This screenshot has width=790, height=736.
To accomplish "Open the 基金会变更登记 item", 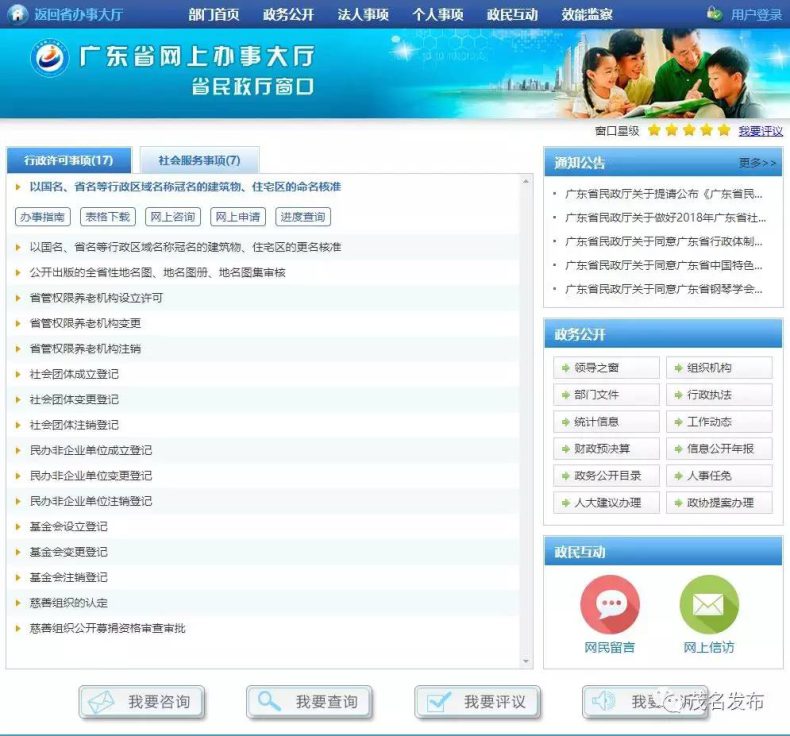I will tap(69, 552).
